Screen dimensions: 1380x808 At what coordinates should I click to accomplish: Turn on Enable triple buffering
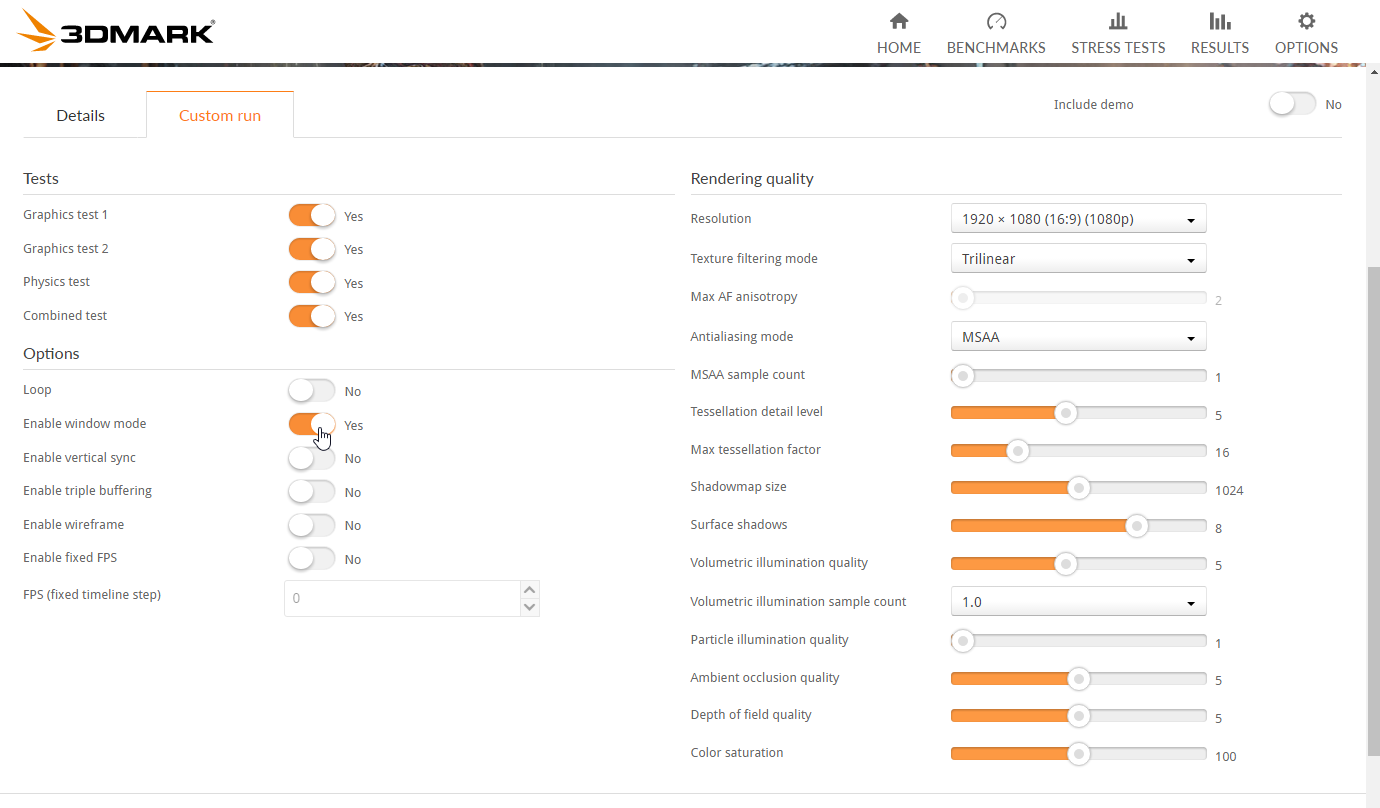coord(312,491)
